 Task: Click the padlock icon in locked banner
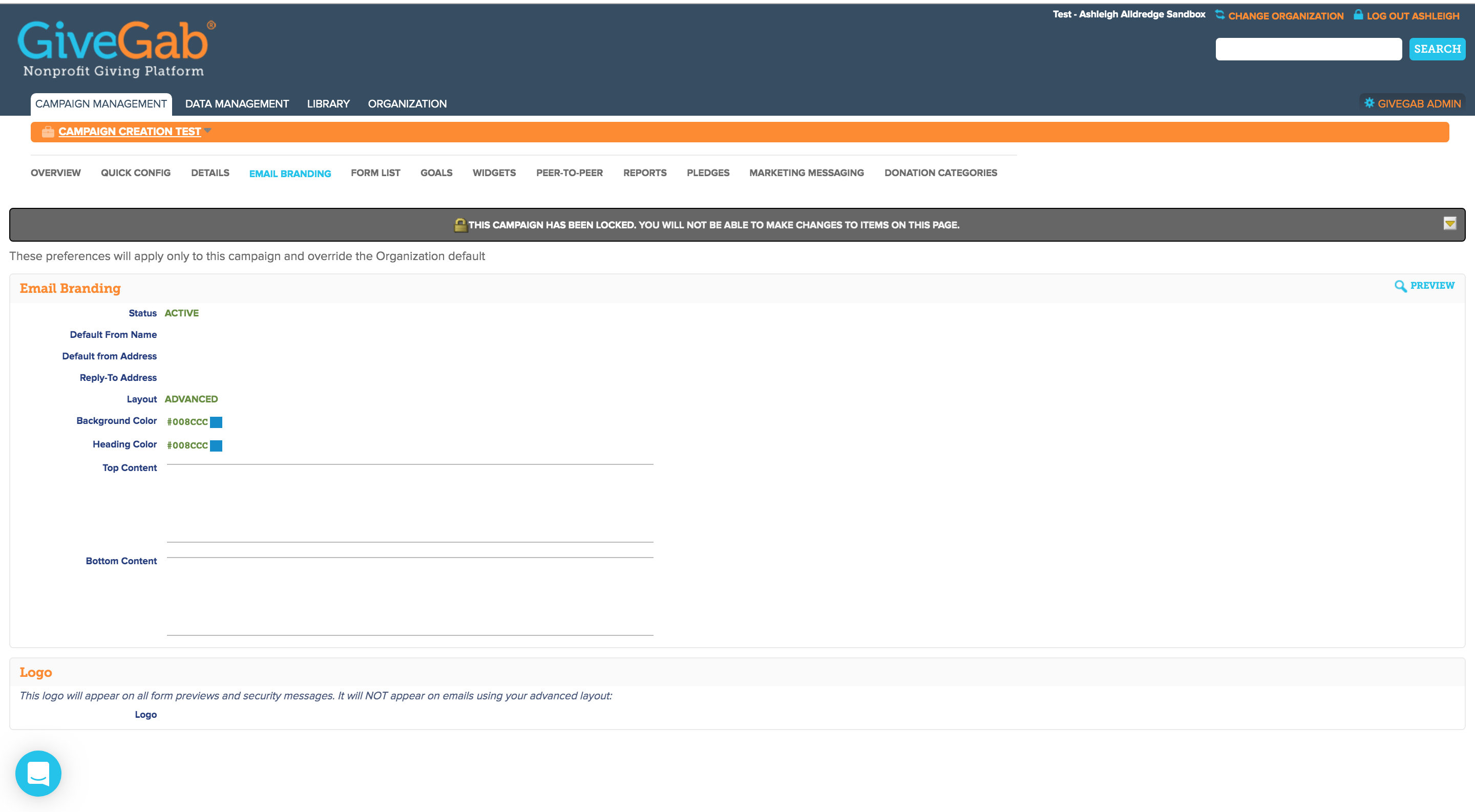click(x=460, y=225)
